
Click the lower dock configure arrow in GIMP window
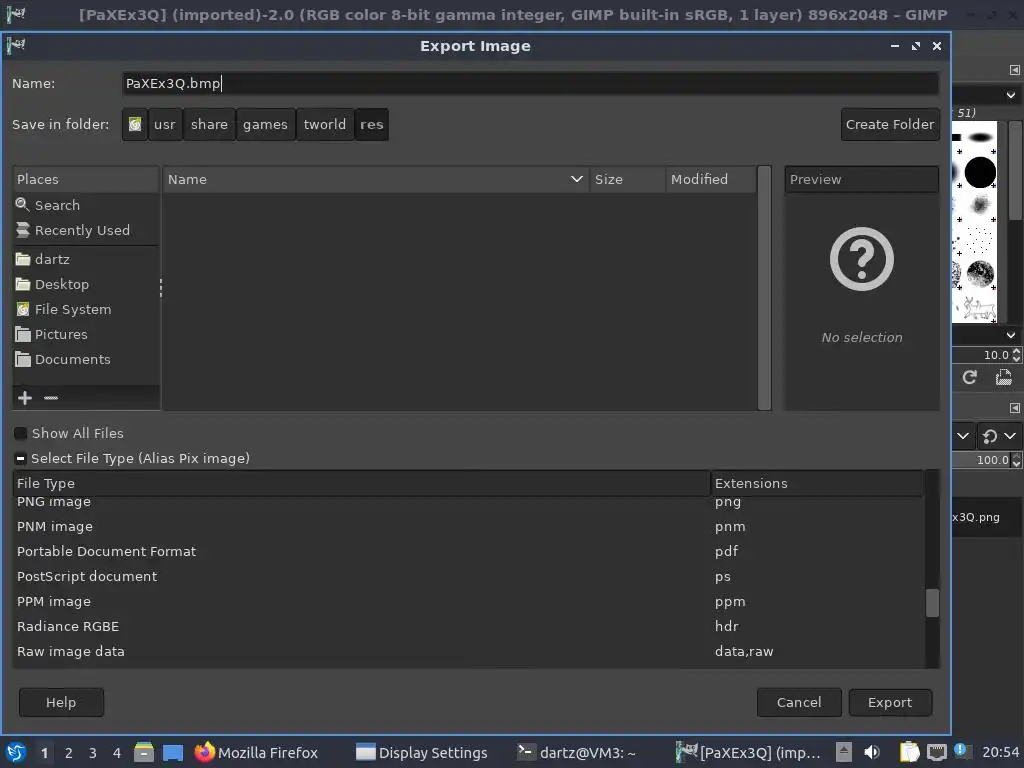pos(1014,408)
